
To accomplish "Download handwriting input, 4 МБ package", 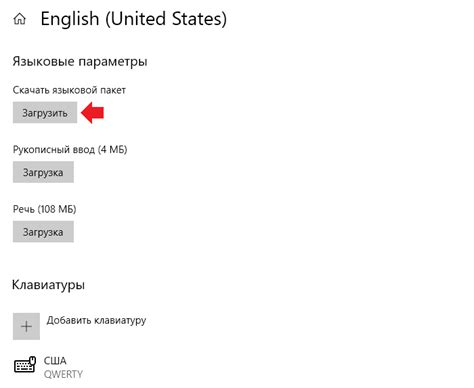I will pos(43,172).
